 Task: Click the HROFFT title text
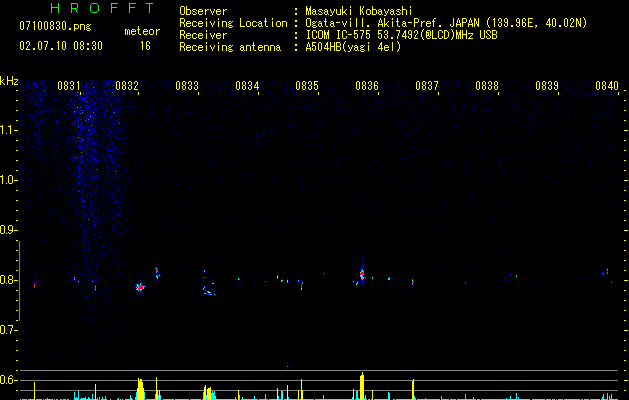click(x=103, y=8)
